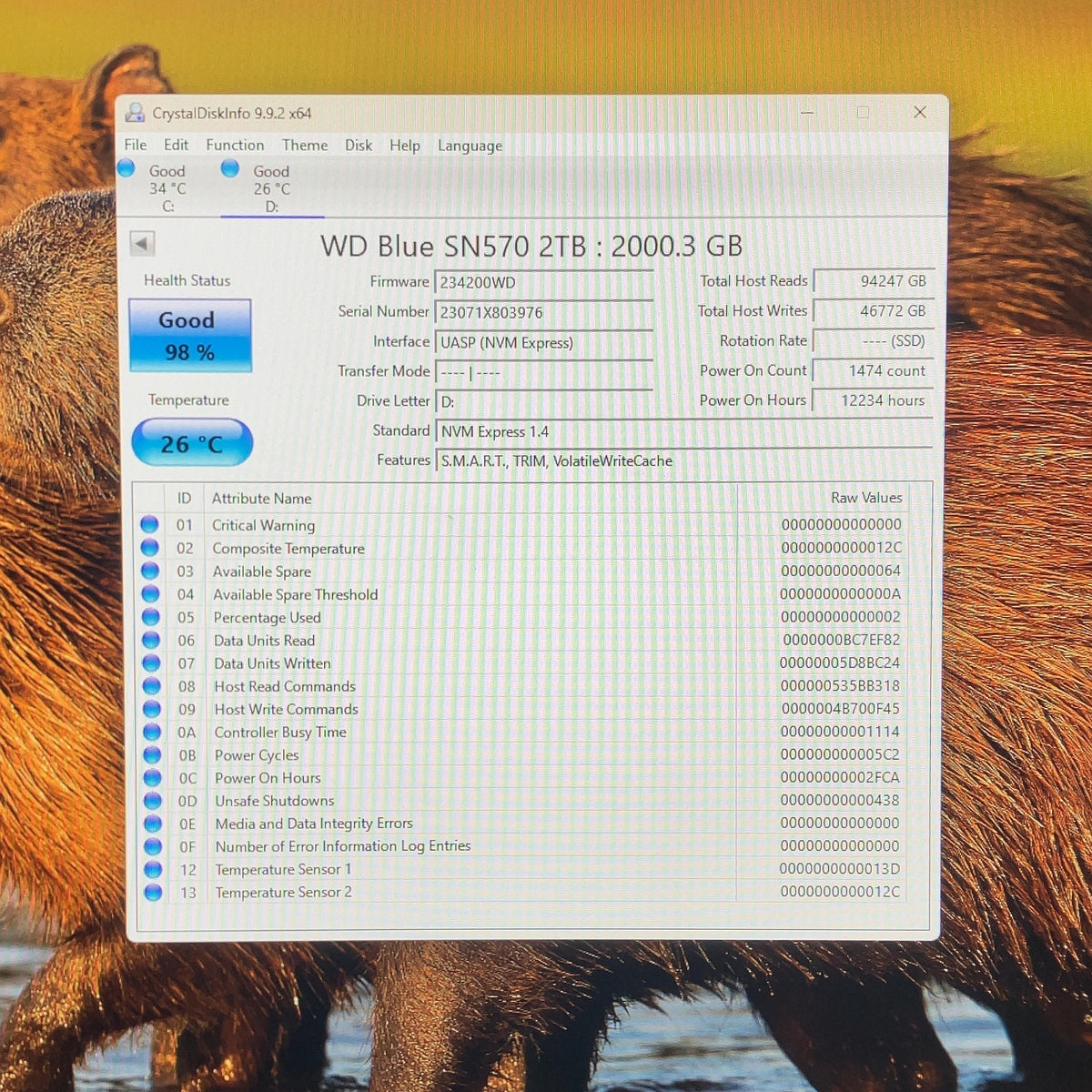Click the Features field with S.M.A.R.T., TRIM
1092x1092 pixels.
click(684, 460)
